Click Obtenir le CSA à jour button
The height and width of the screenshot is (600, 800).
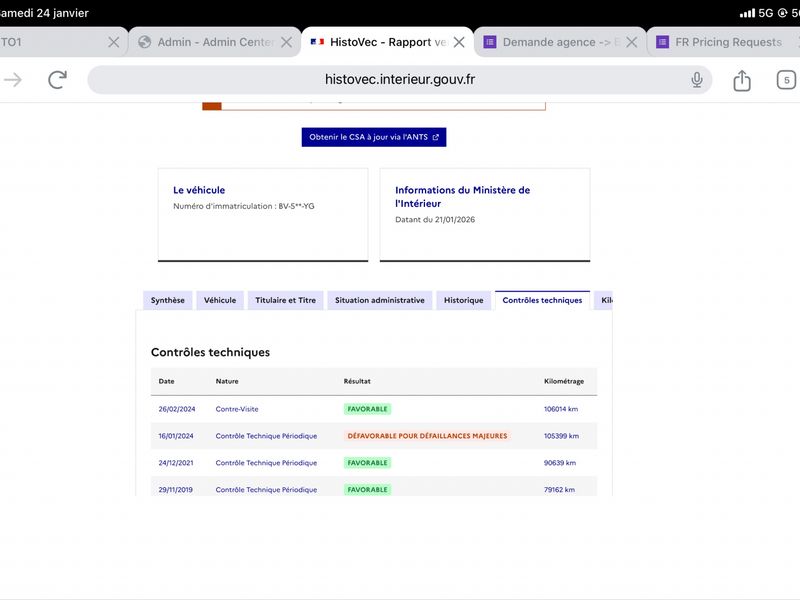click(374, 137)
